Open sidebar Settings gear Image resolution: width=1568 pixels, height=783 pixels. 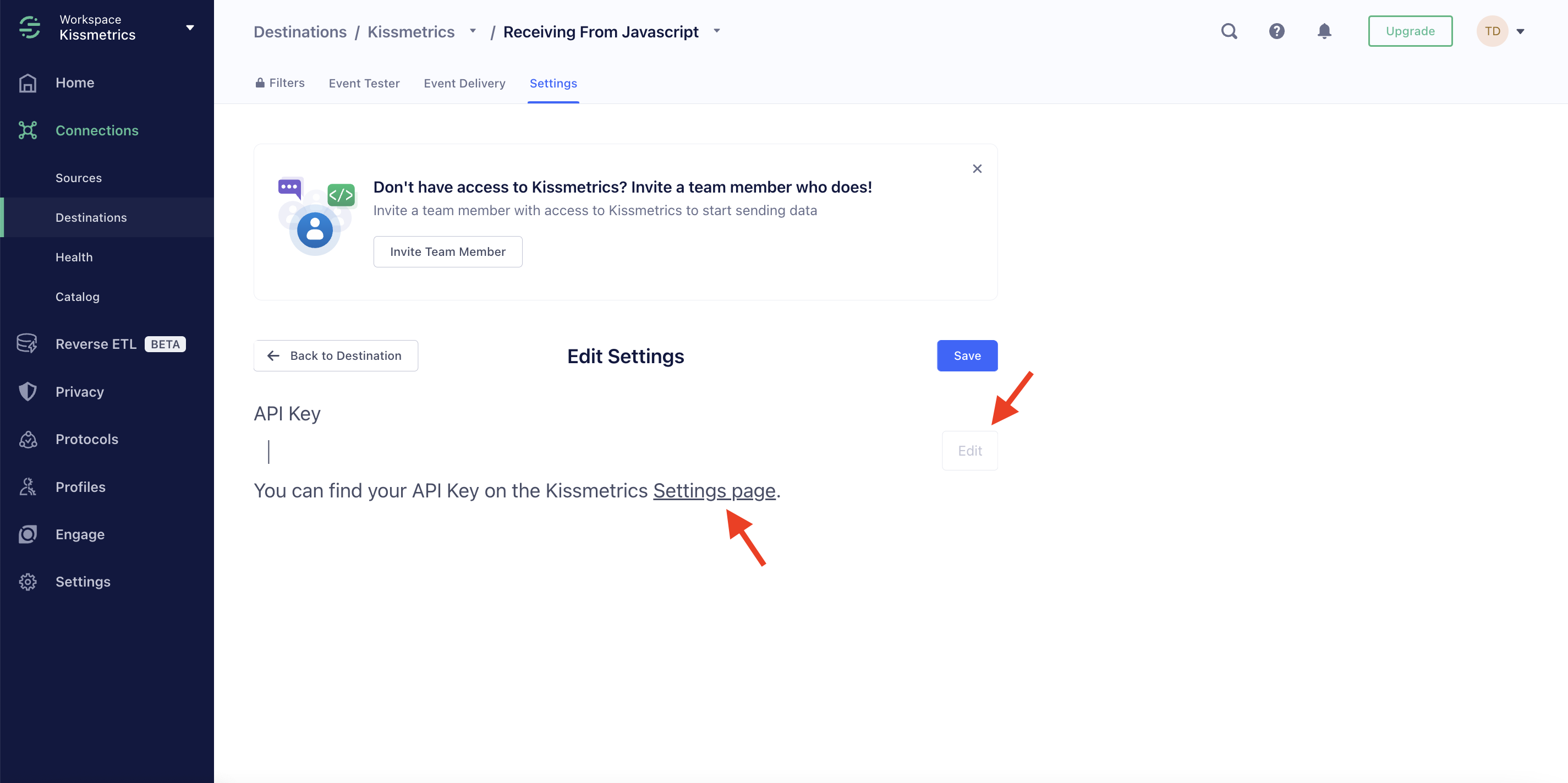(28, 582)
